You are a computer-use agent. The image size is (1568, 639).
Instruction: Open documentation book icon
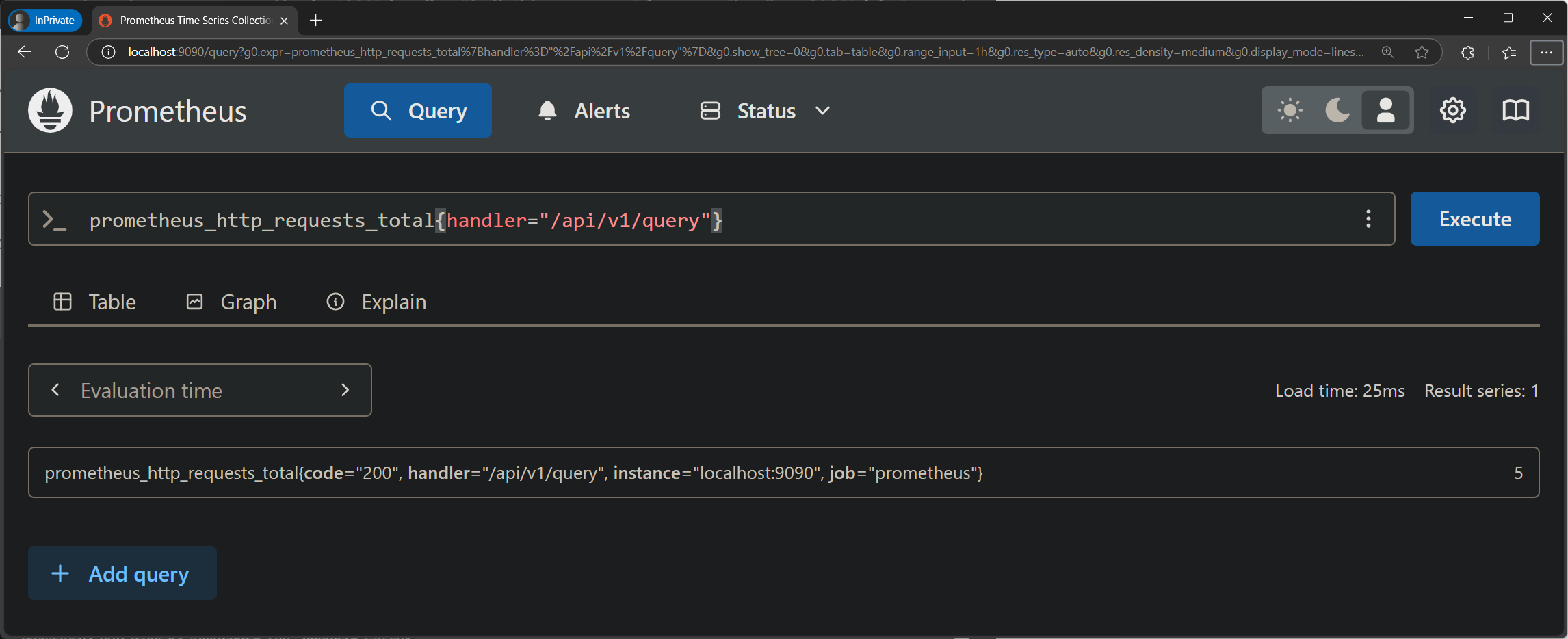coord(1515,110)
